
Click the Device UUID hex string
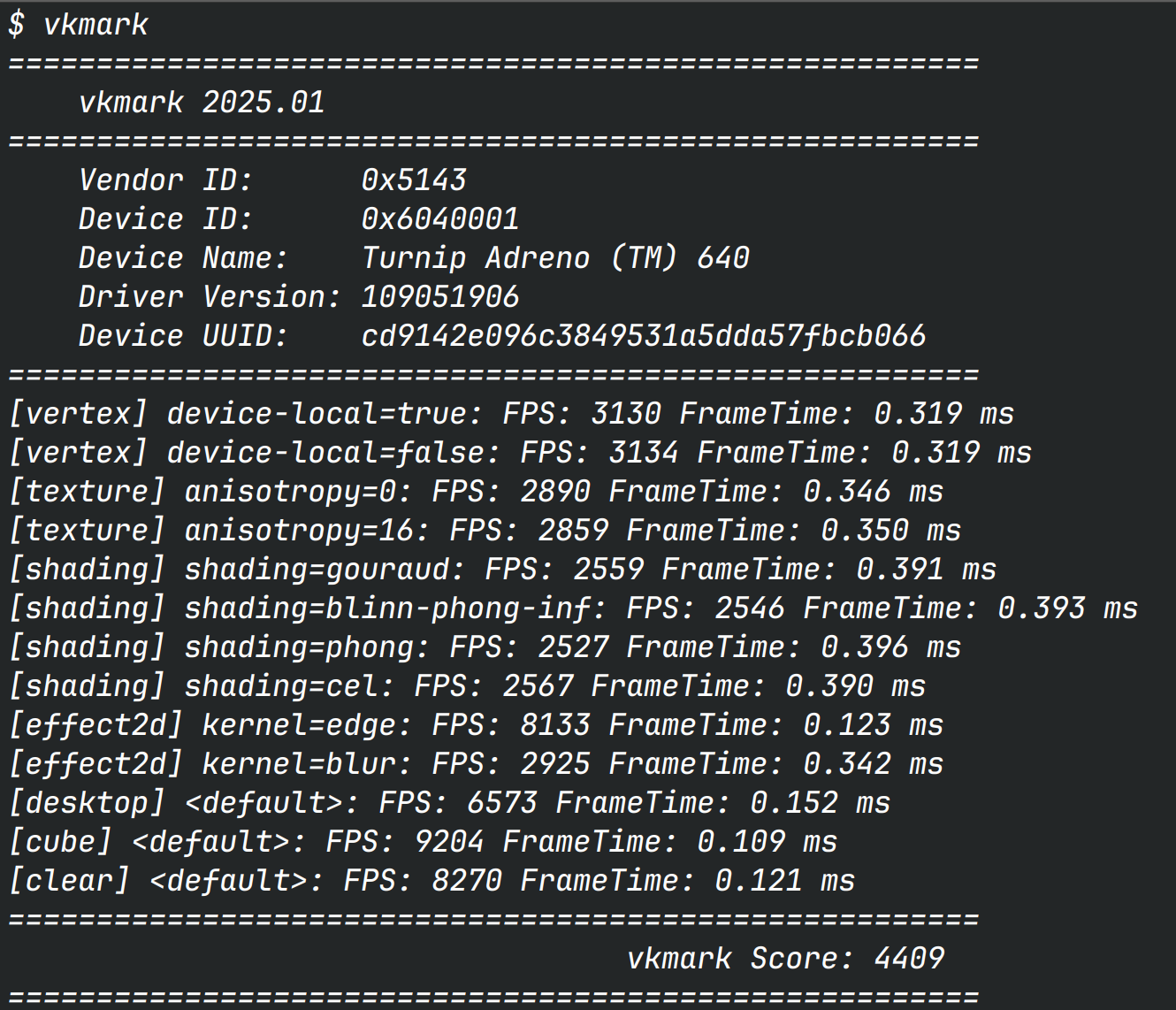click(643, 336)
